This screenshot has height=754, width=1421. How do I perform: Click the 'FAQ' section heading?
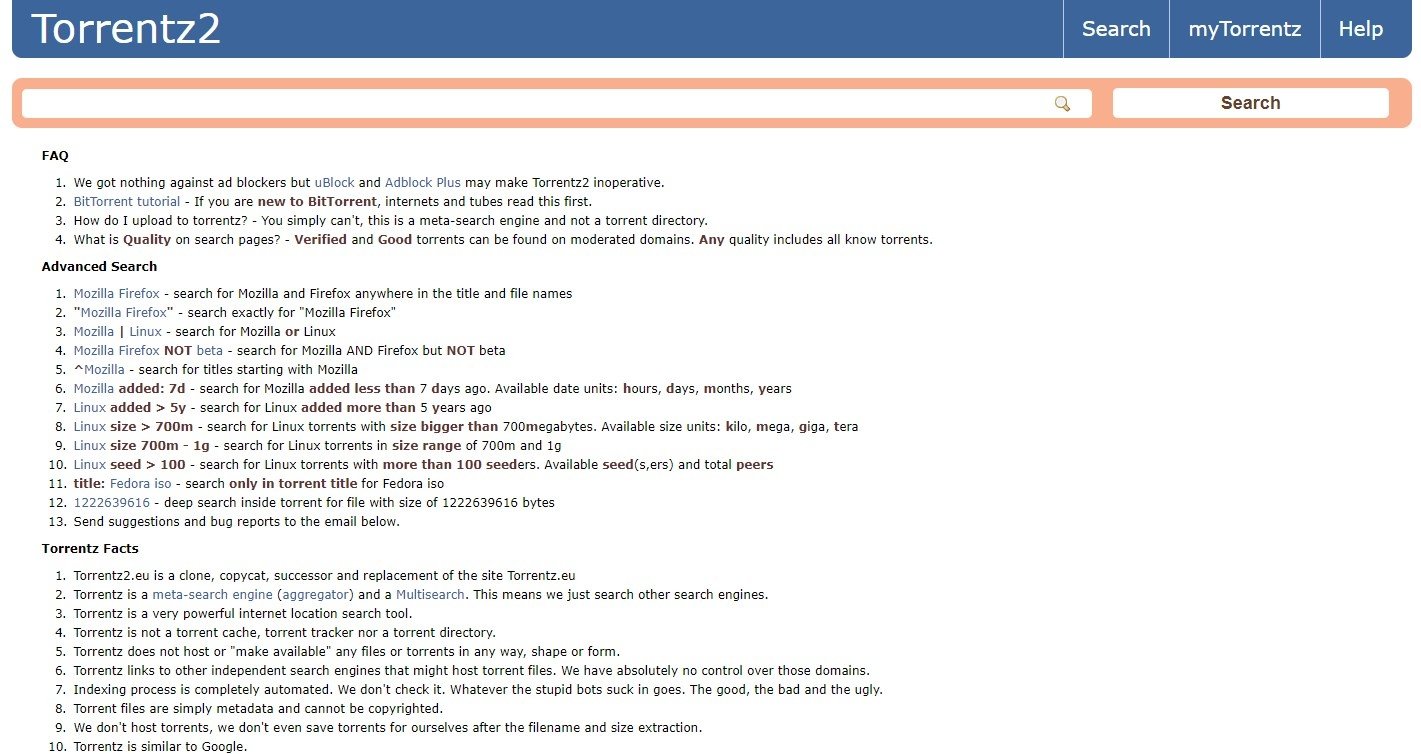click(55, 156)
